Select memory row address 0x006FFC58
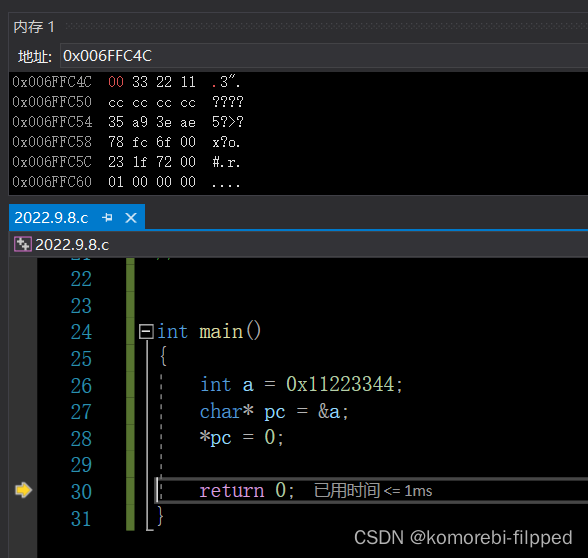Image resolution: width=588 pixels, height=558 pixels. click(x=52, y=142)
